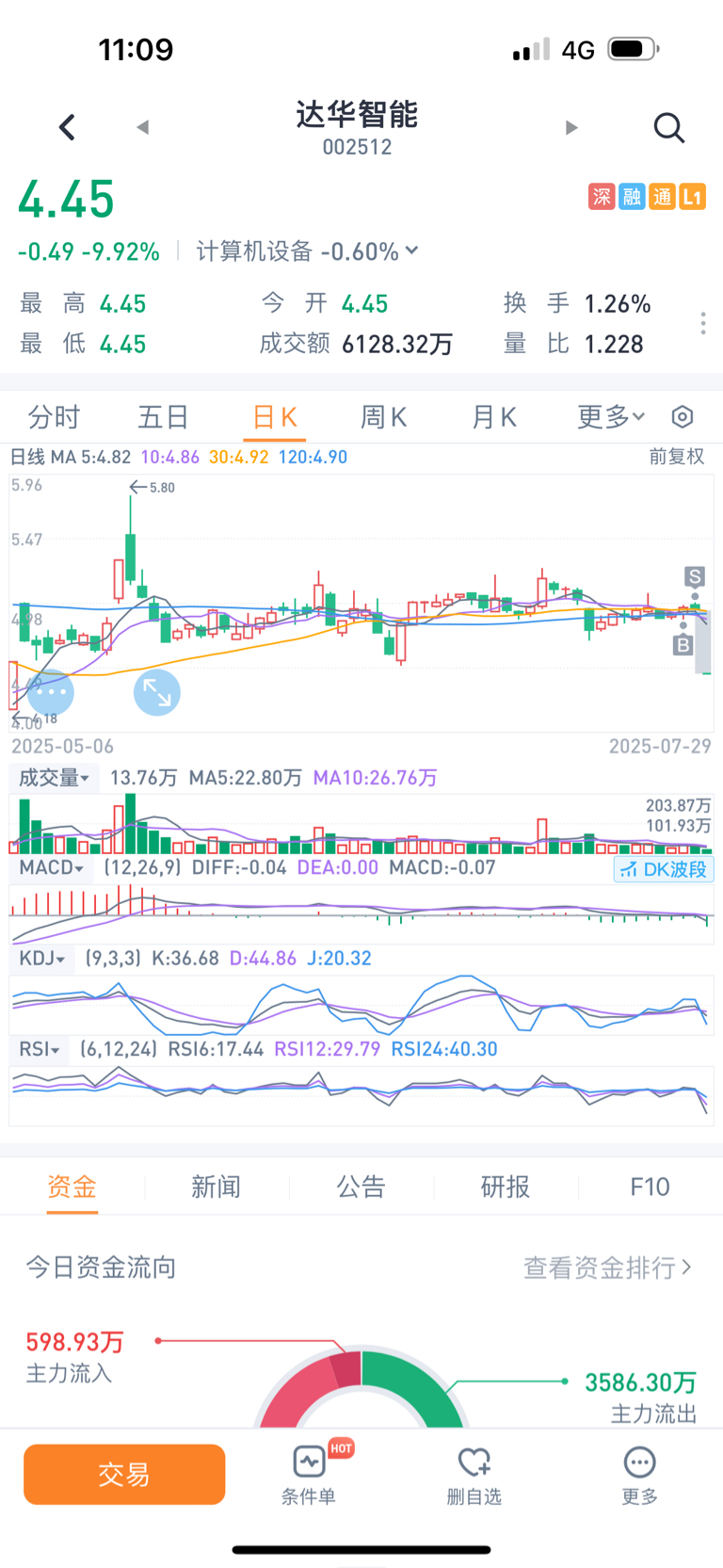
Task: Tap the orange 交易 trade button
Action: click(x=124, y=1475)
